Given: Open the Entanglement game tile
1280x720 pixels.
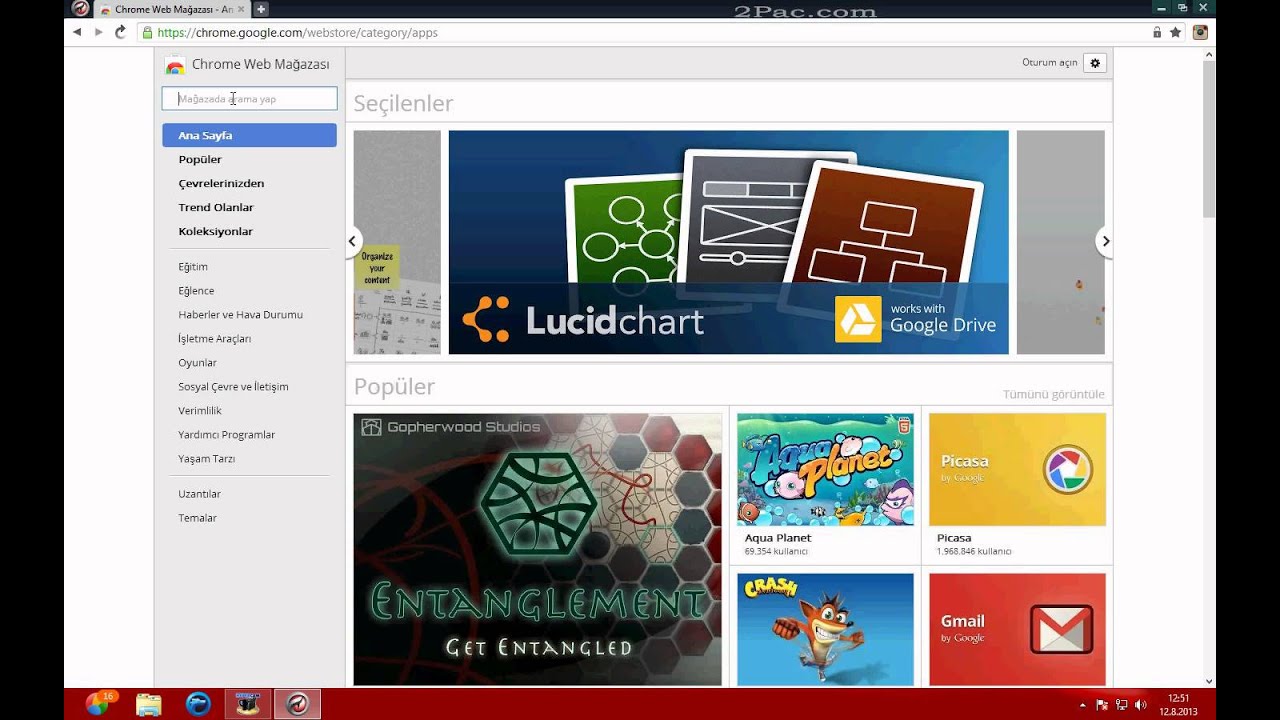Looking at the screenshot, I should point(537,549).
